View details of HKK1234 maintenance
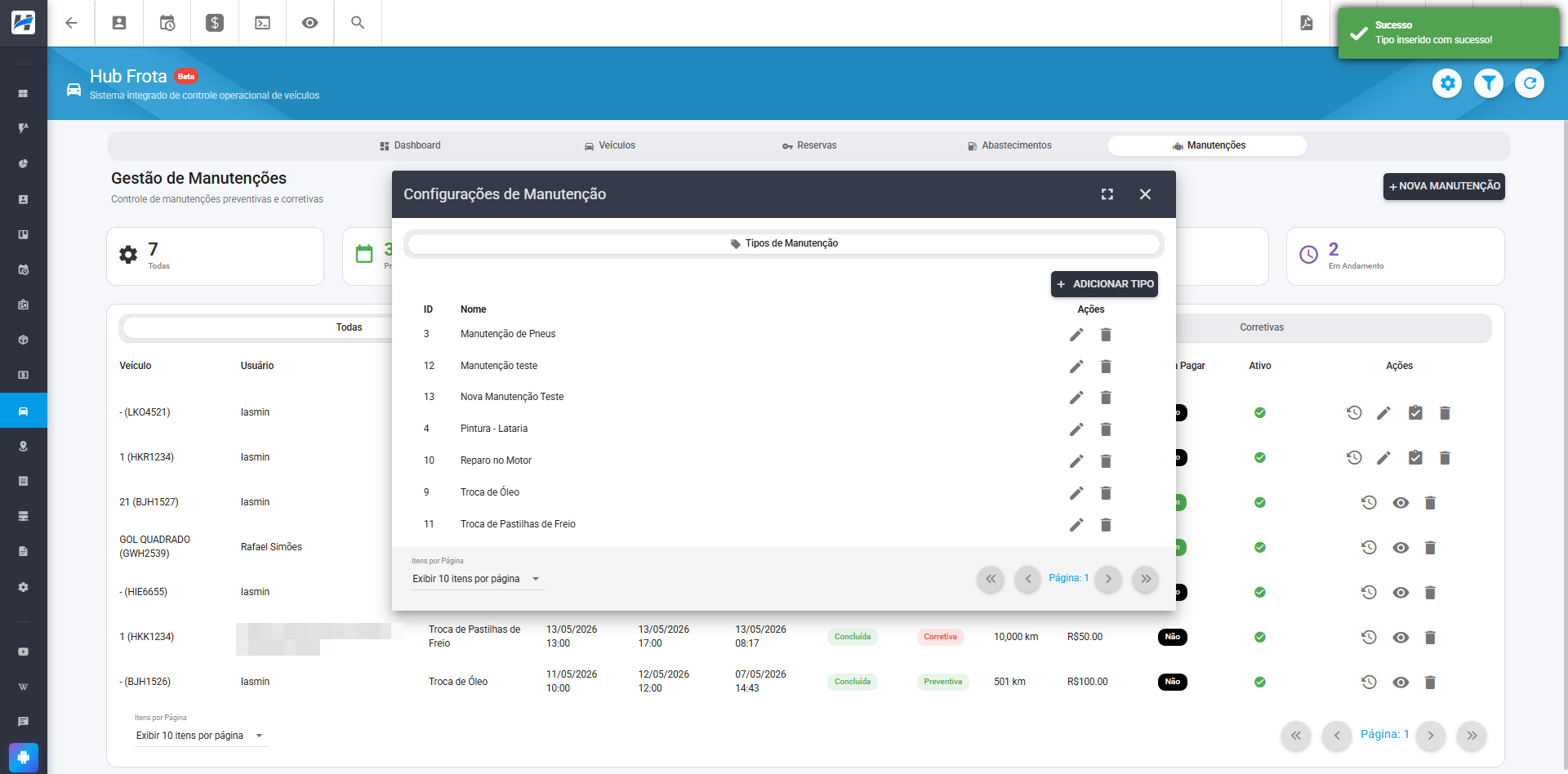Screen dimensions: 1568x774 pos(1401,638)
